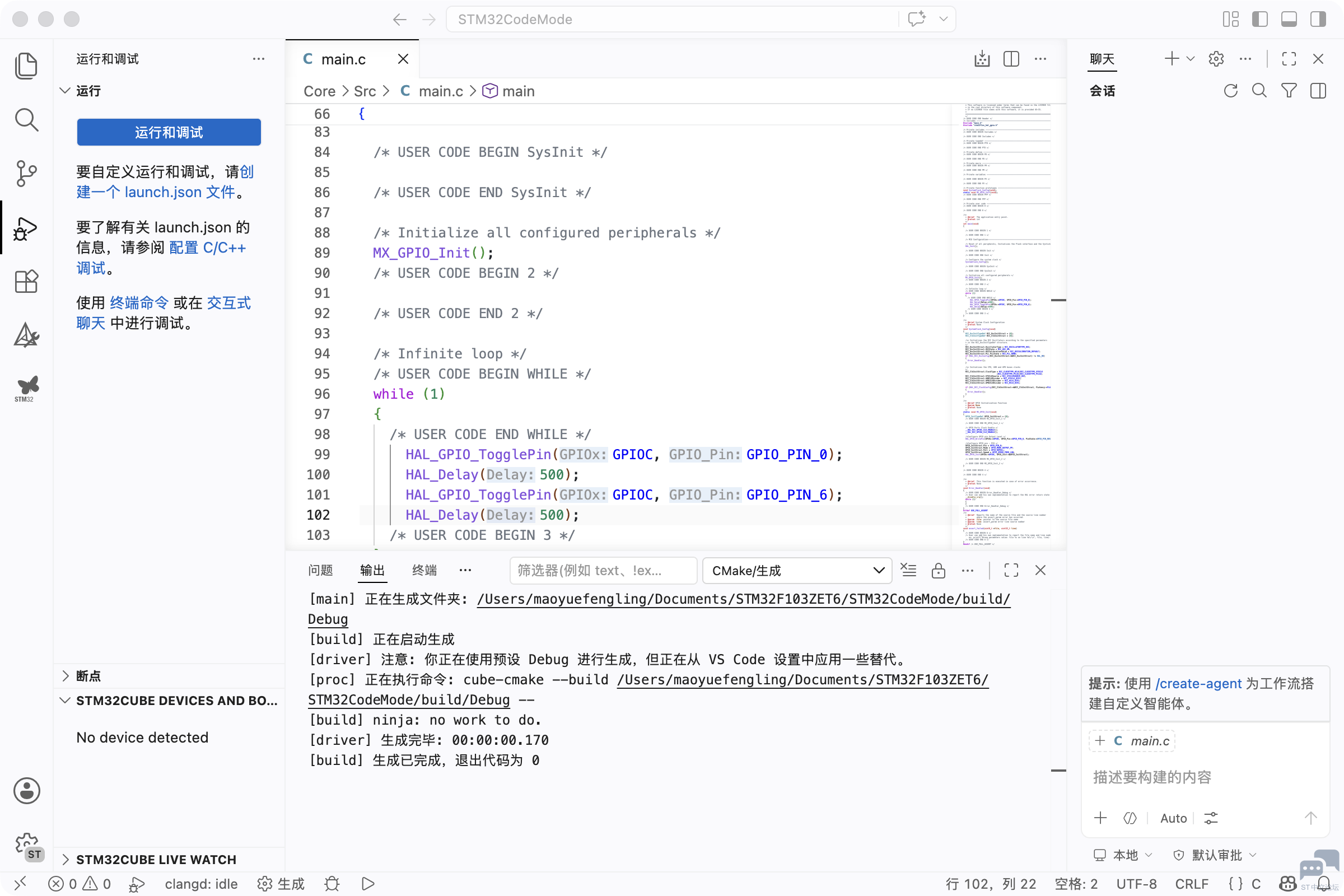
Task: Open the new chat dropdown arrow
Action: click(x=1191, y=59)
